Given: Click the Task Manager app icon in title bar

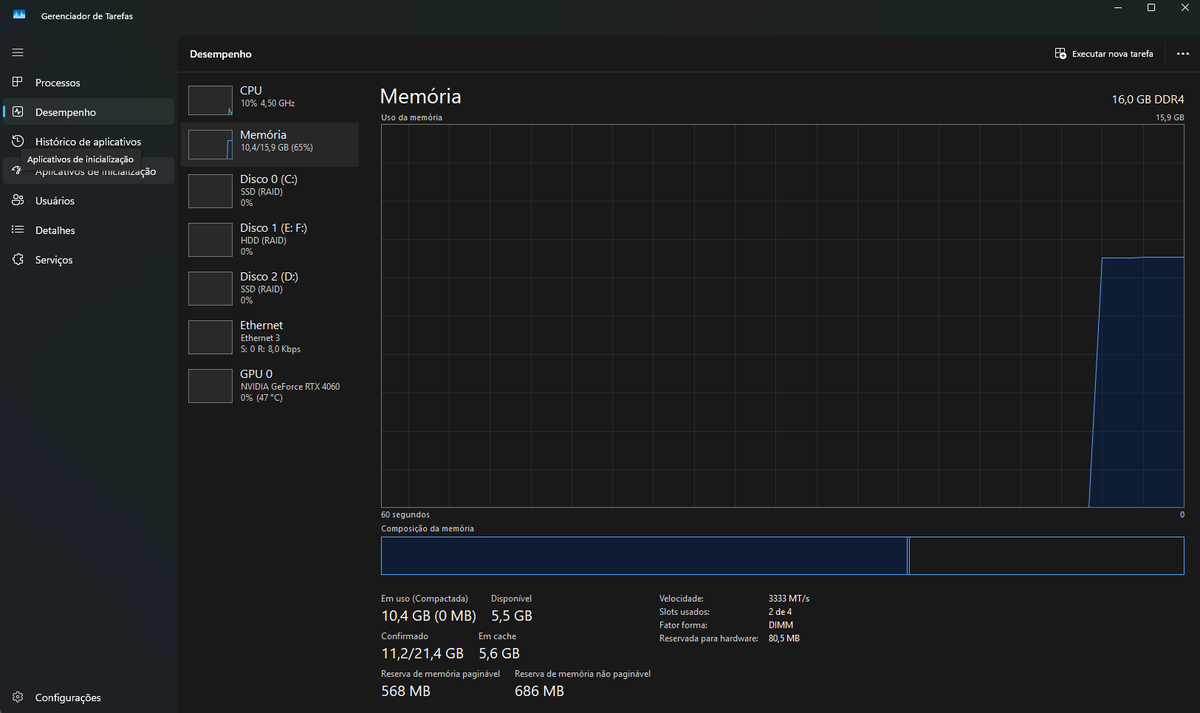Looking at the screenshot, I should click(x=19, y=15).
